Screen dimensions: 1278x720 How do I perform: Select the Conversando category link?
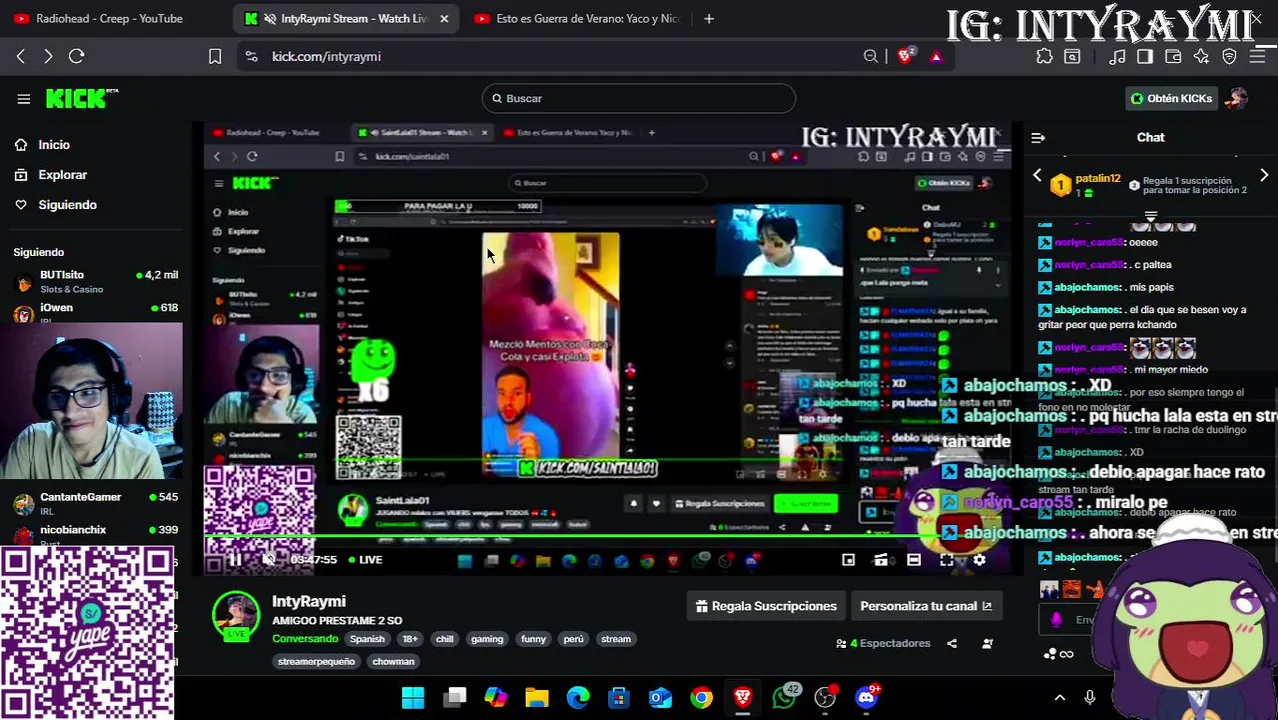(305, 639)
